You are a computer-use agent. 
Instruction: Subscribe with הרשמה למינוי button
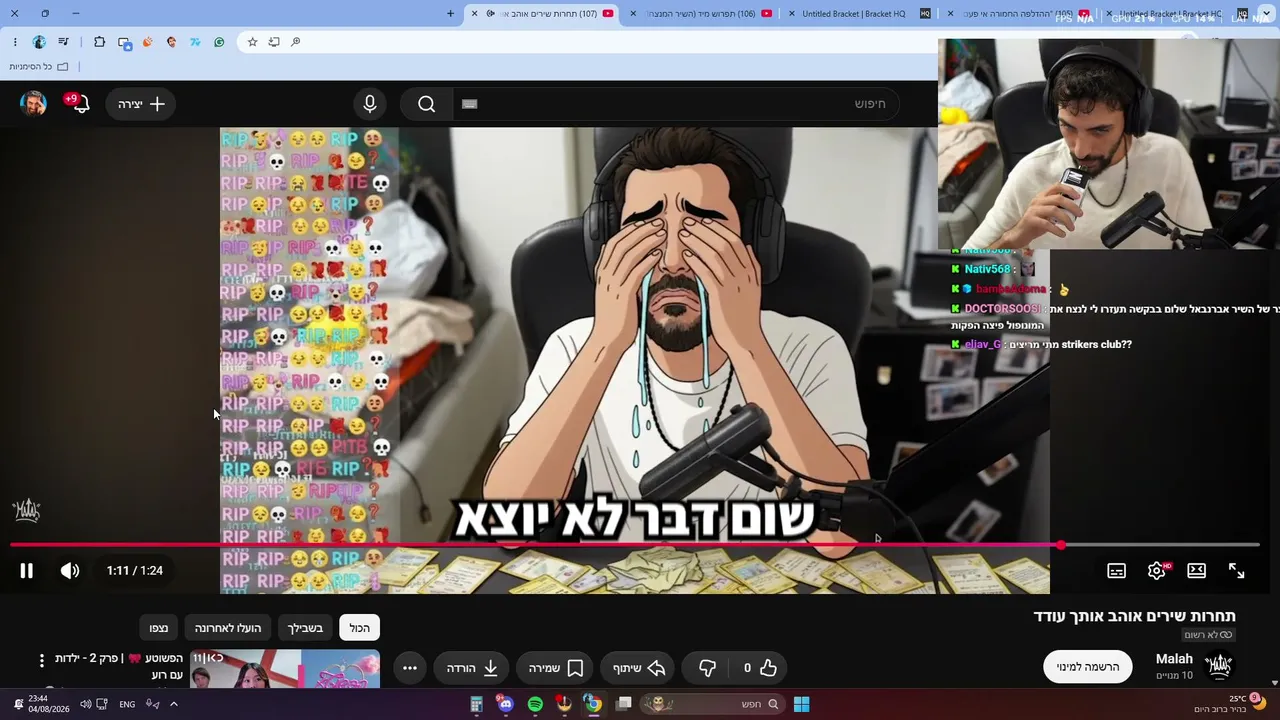pyautogui.click(x=1088, y=667)
